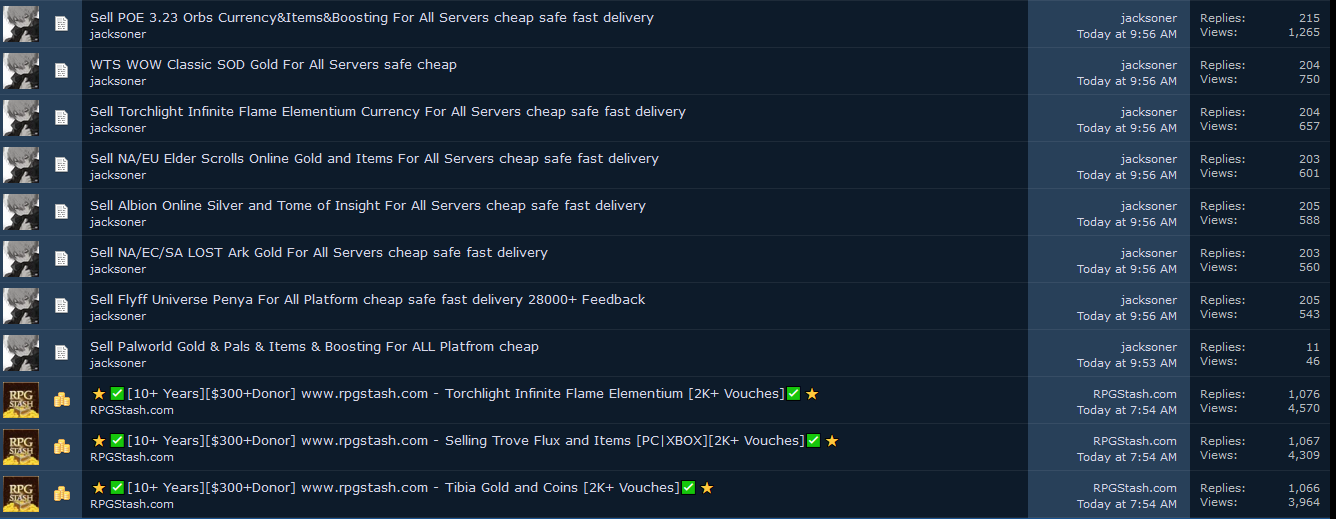Viewport: 1336px width, 519px height.
Task: Open WTS WOW Classic SOD Gold thread
Action: click(273, 65)
